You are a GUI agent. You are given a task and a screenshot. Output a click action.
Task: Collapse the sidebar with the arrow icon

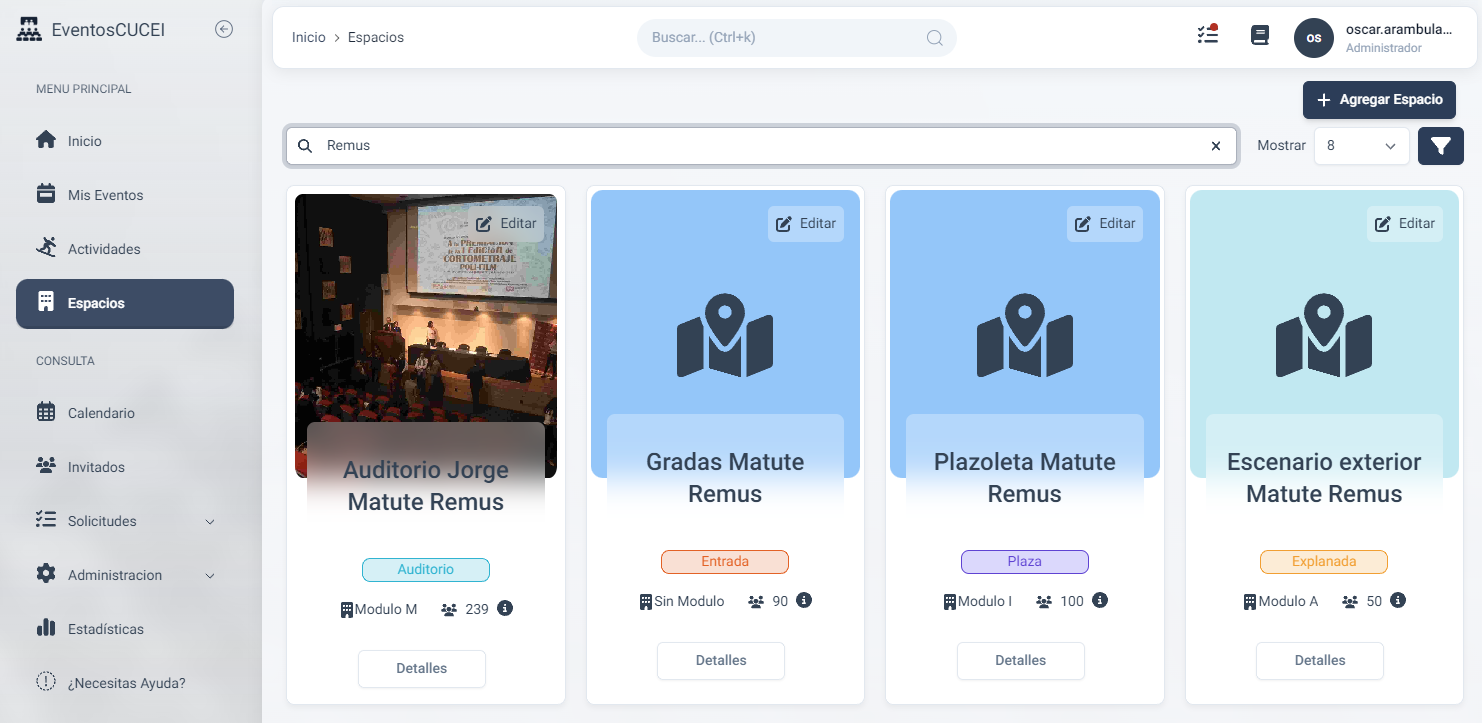(224, 30)
